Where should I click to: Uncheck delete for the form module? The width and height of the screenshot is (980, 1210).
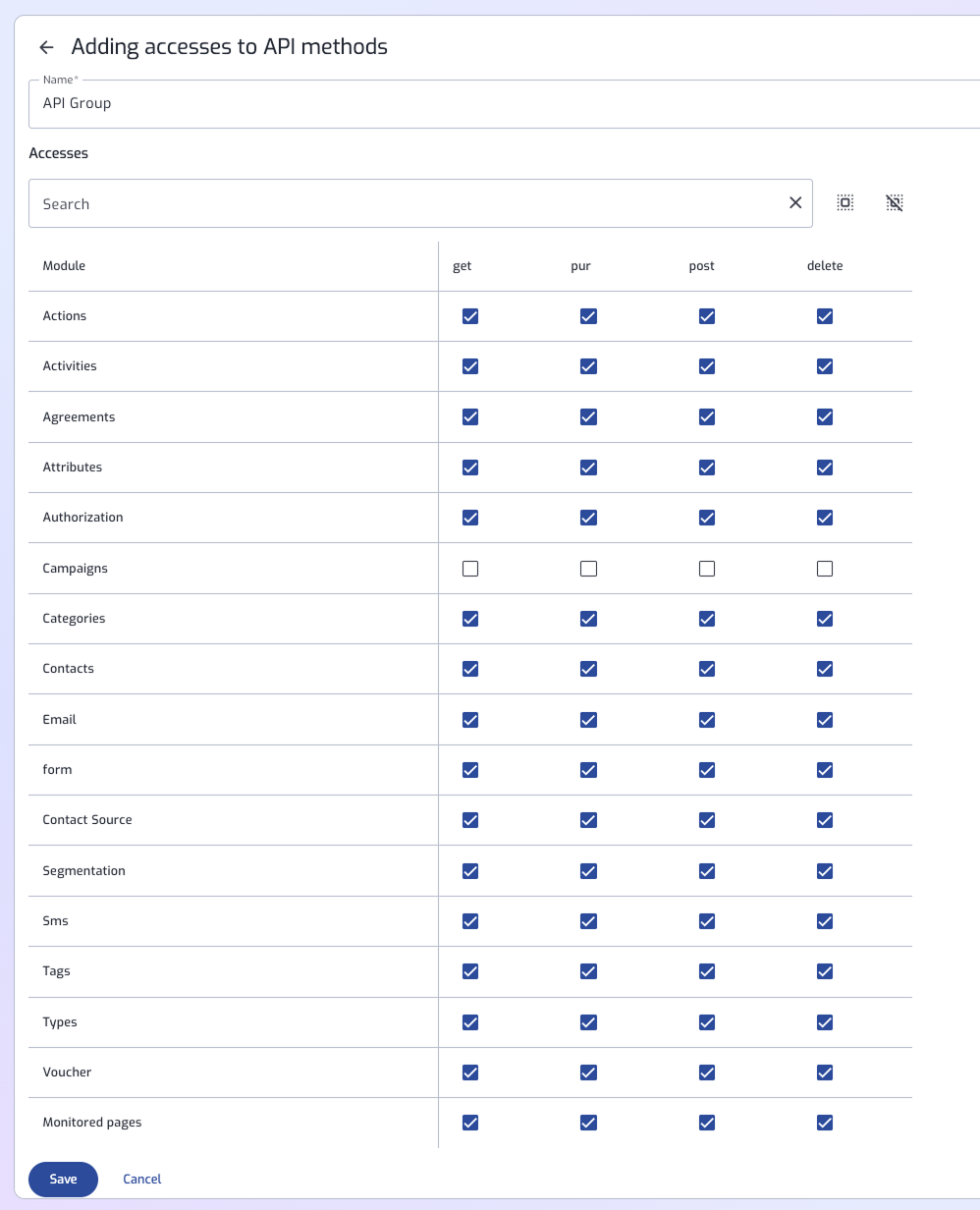[x=825, y=770]
